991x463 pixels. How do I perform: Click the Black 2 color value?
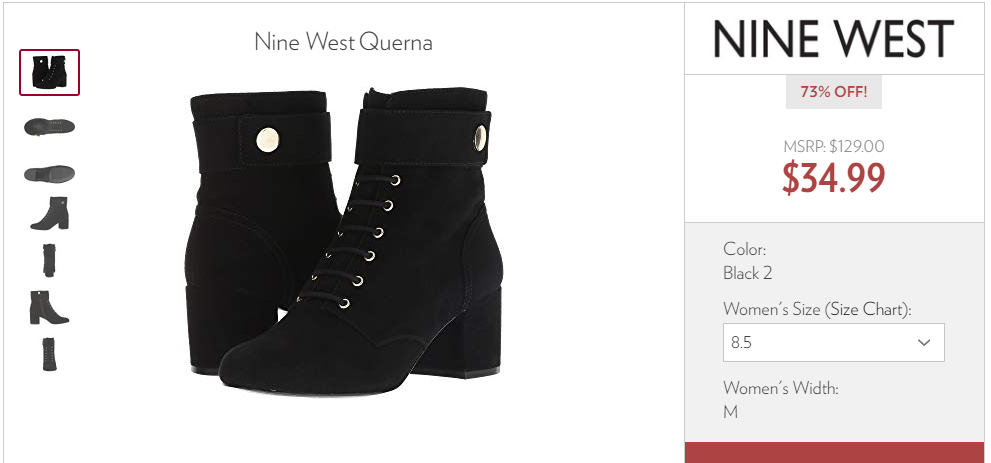[x=748, y=274]
